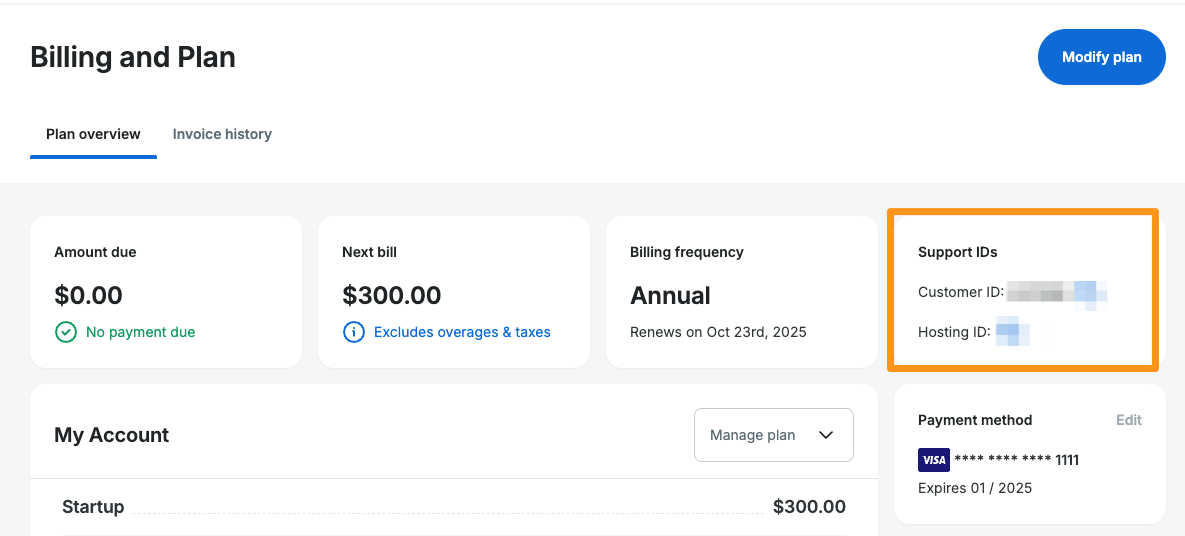Click the green checkmark icon under Amount due

click(66, 332)
